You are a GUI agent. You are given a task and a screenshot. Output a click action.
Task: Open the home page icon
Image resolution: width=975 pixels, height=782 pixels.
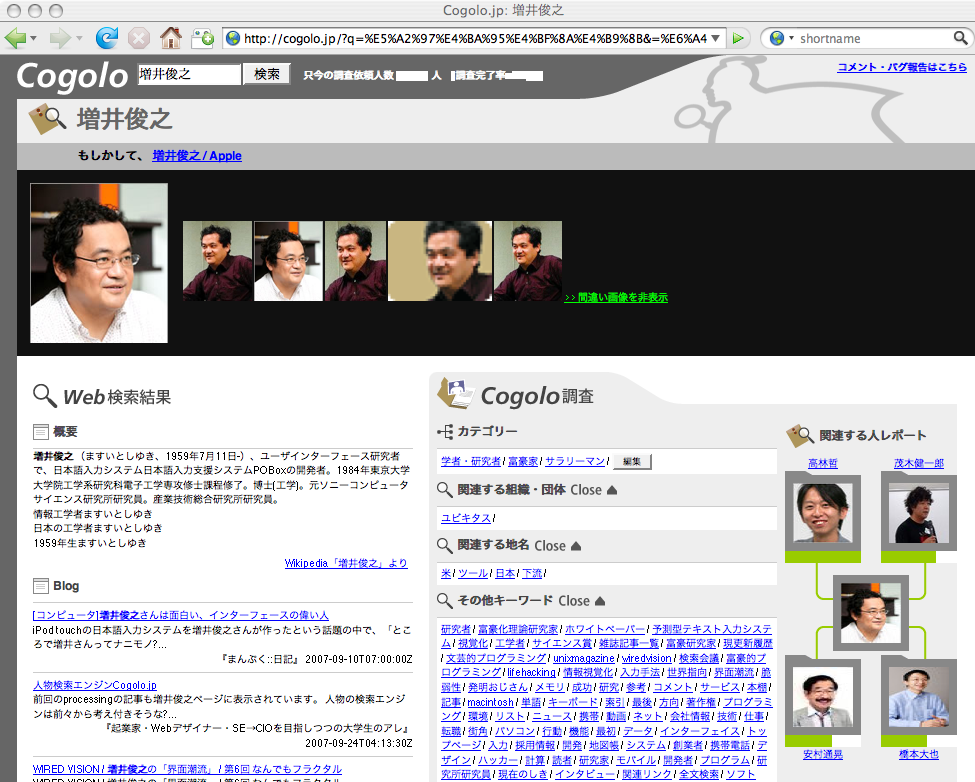point(170,38)
